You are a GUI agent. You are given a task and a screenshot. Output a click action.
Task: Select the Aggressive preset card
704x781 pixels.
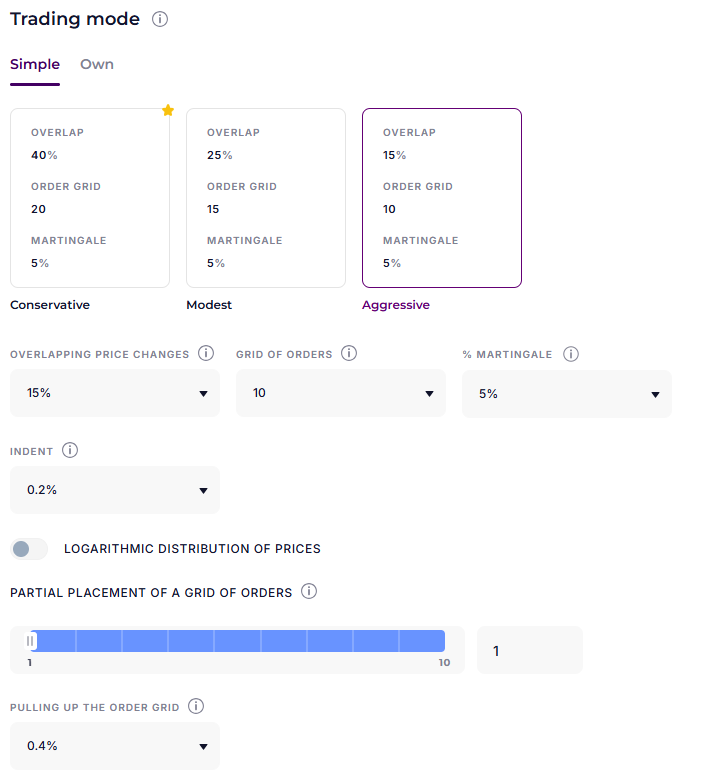click(x=442, y=198)
